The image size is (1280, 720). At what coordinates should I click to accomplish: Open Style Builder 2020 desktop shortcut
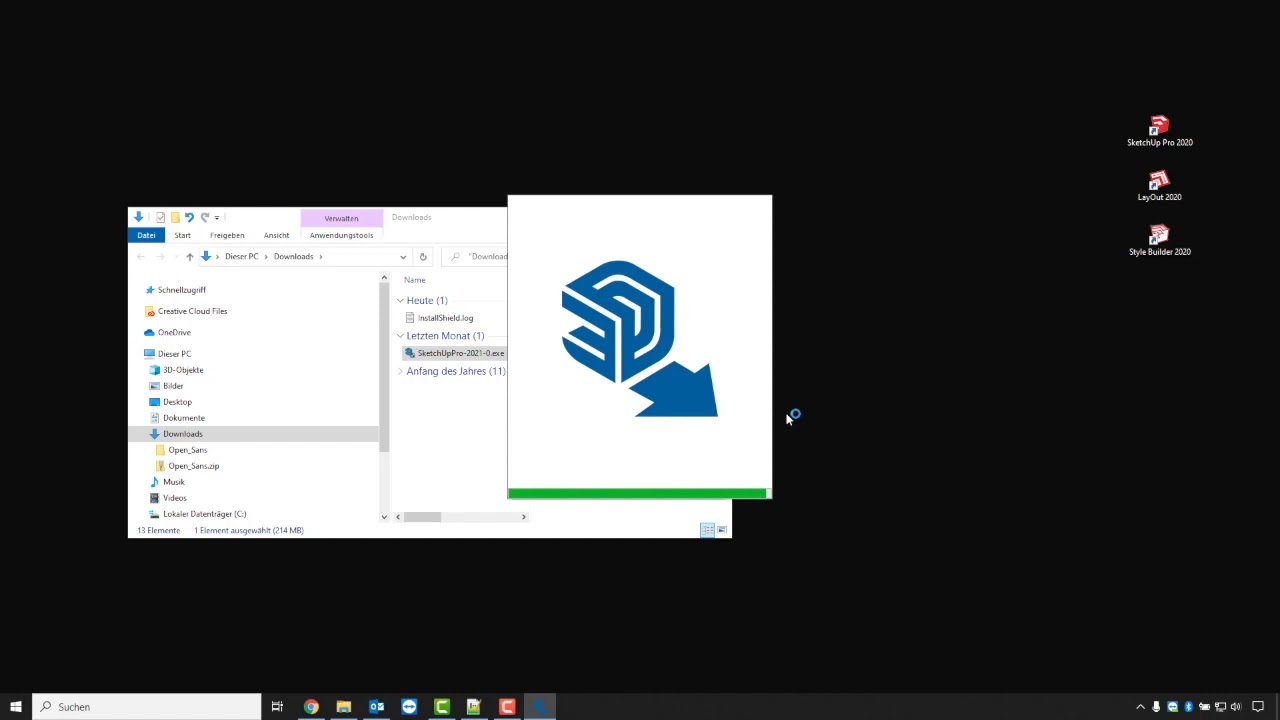[1159, 241]
